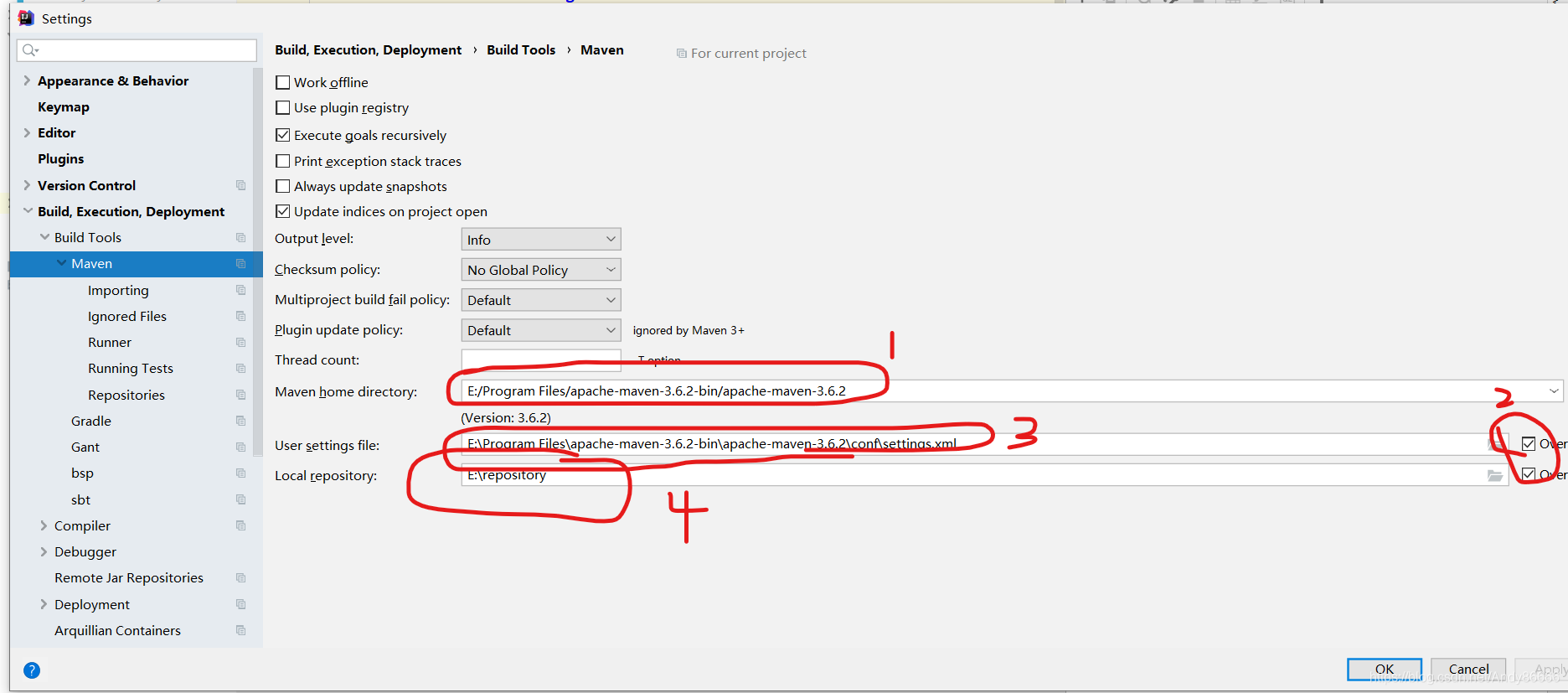This screenshot has width=1568, height=693.
Task: Expand the Editor tree node
Action: [27, 132]
